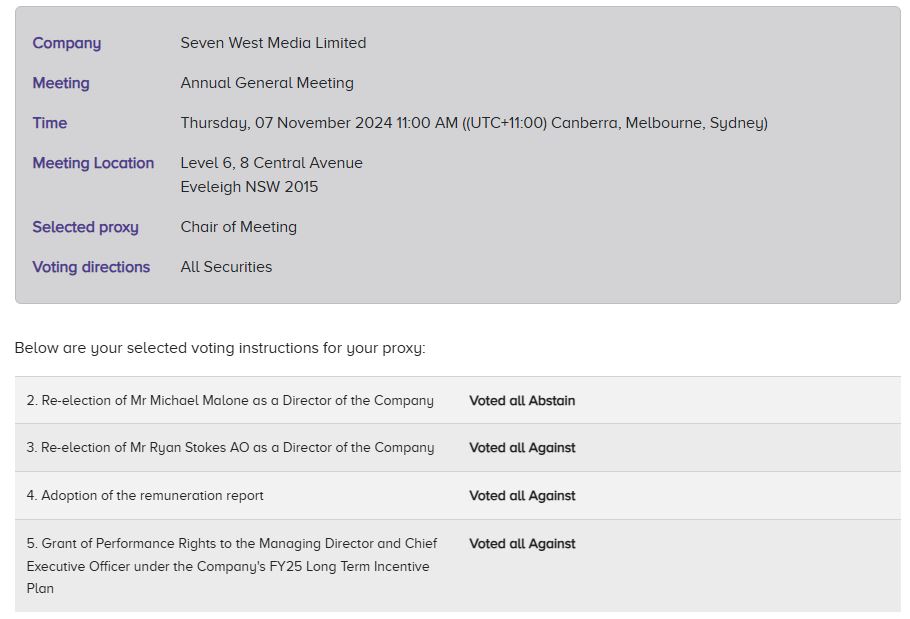Click the Meeting Location label

click(x=93, y=163)
